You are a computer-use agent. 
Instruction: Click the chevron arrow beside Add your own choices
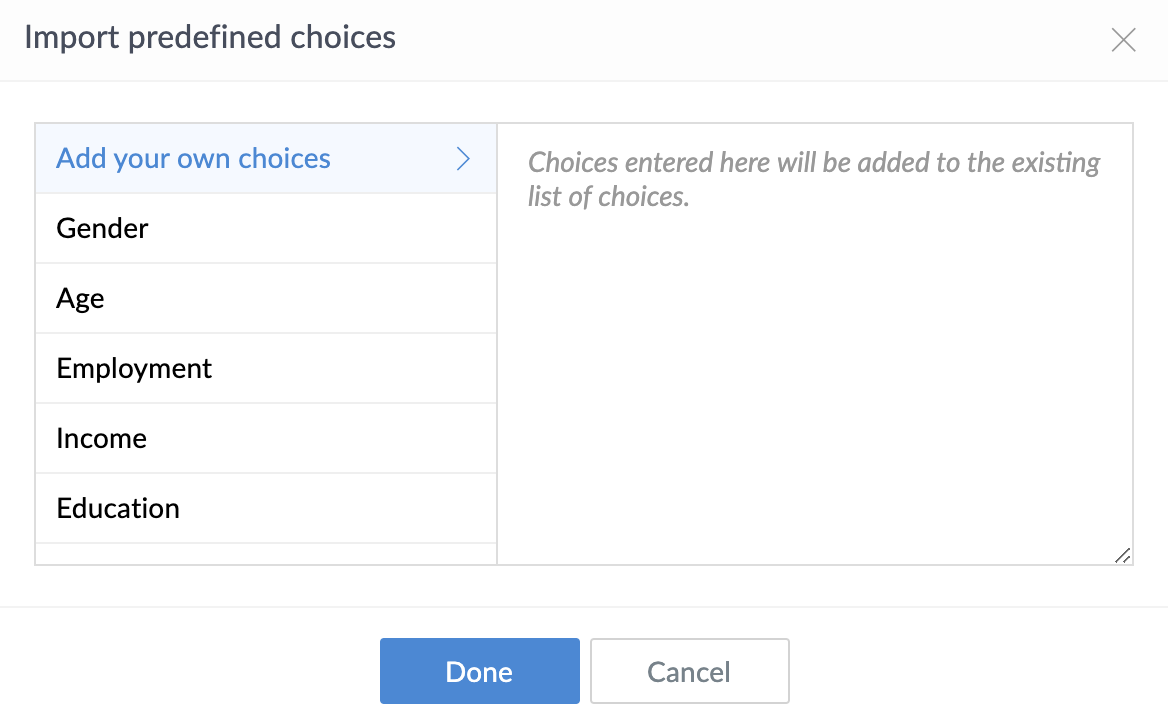tap(463, 159)
